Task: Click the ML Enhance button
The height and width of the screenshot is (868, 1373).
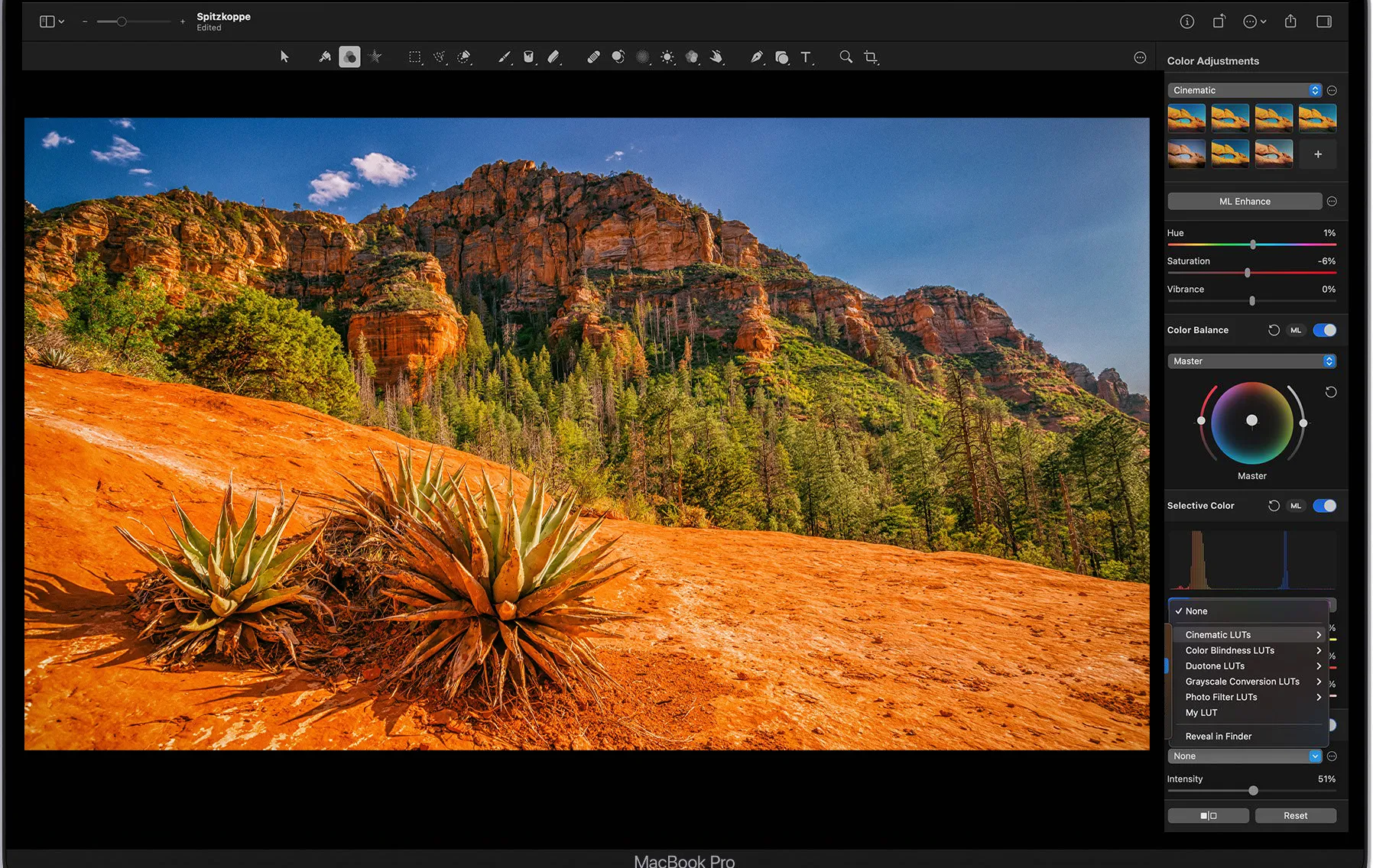Action: 1244,201
